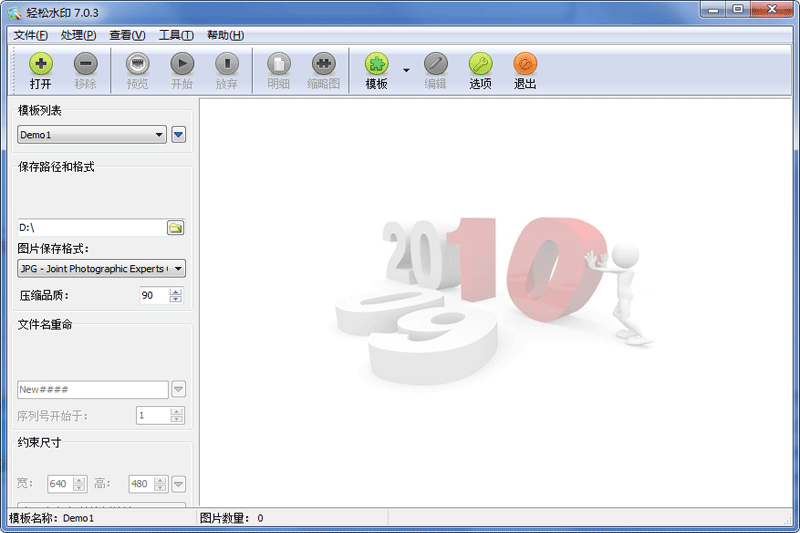The image size is (800, 533).
Task: Click the green 打开 (Open) toolbar icon
Action: tap(41, 64)
